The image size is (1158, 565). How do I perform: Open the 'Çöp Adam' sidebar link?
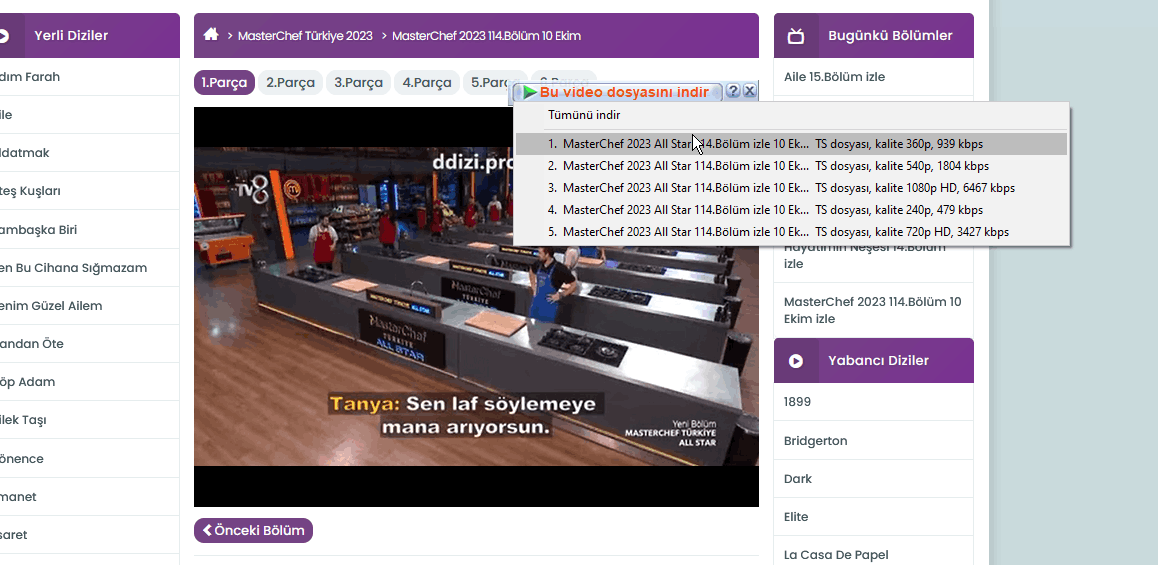[27, 382]
